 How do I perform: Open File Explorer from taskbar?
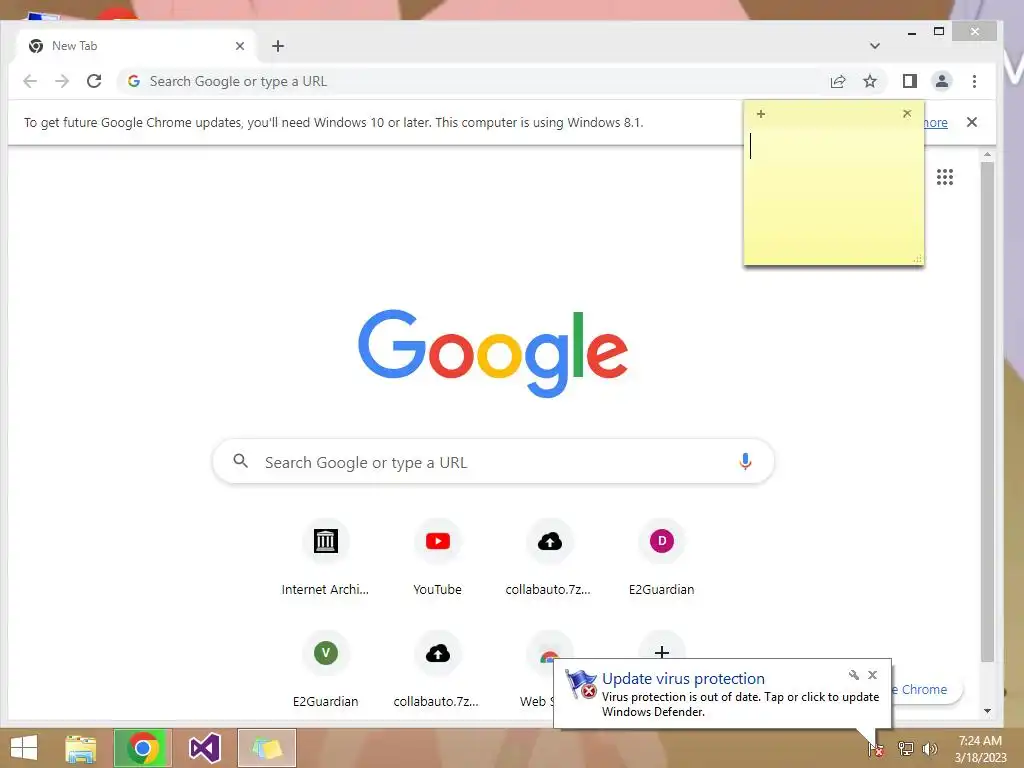(x=81, y=748)
